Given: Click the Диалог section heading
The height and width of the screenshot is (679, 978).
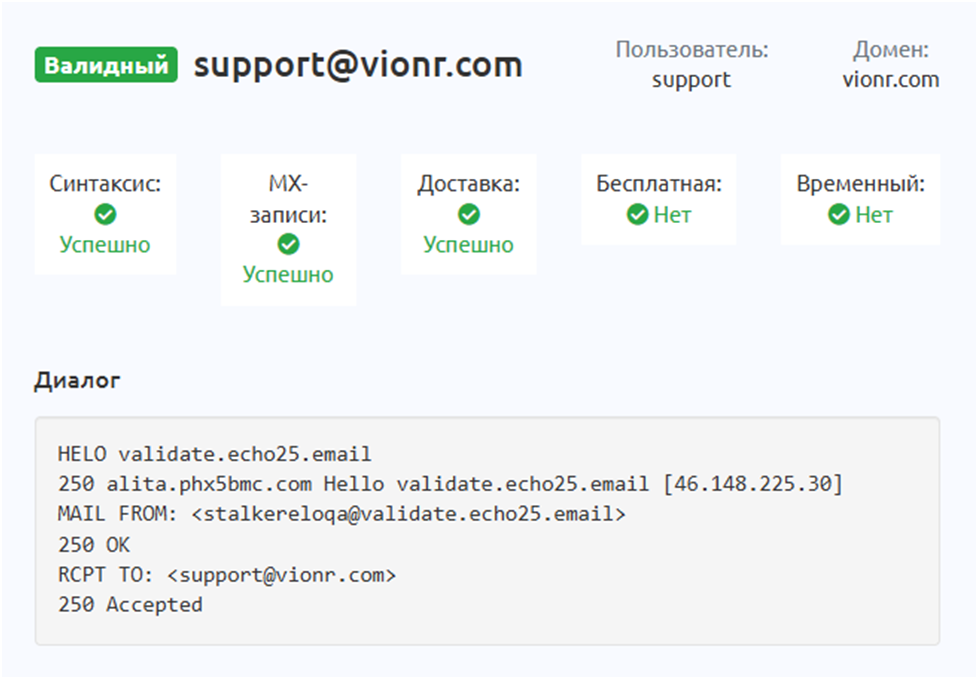Looking at the screenshot, I should tap(78, 380).
